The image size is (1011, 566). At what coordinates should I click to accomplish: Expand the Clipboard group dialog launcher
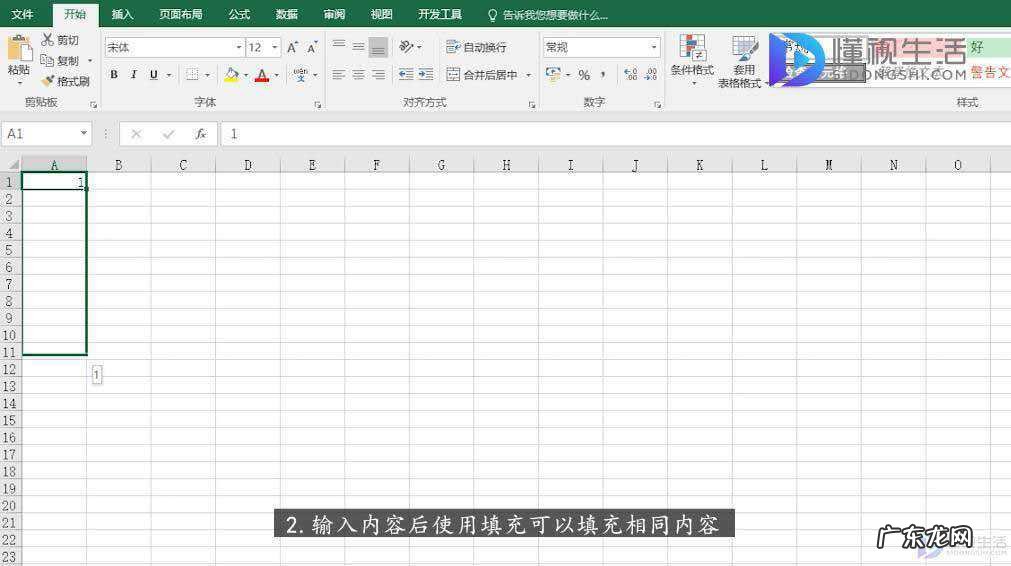[x=93, y=104]
